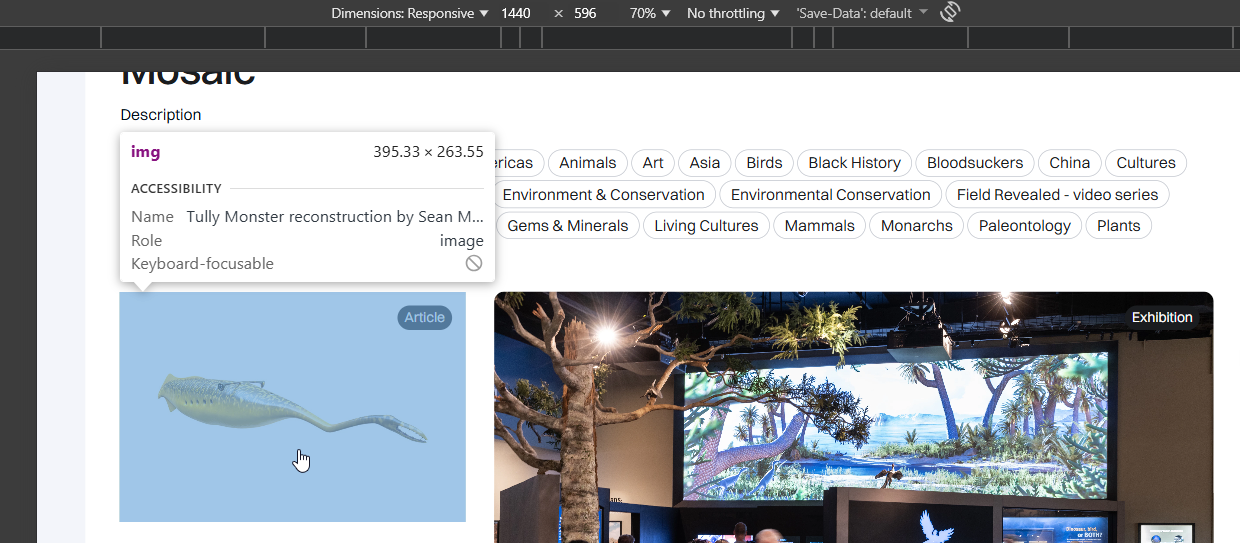Select the Birds tag
Image resolution: width=1240 pixels, height=543 pixels.
pyautogui.click(x=765, y=163)
